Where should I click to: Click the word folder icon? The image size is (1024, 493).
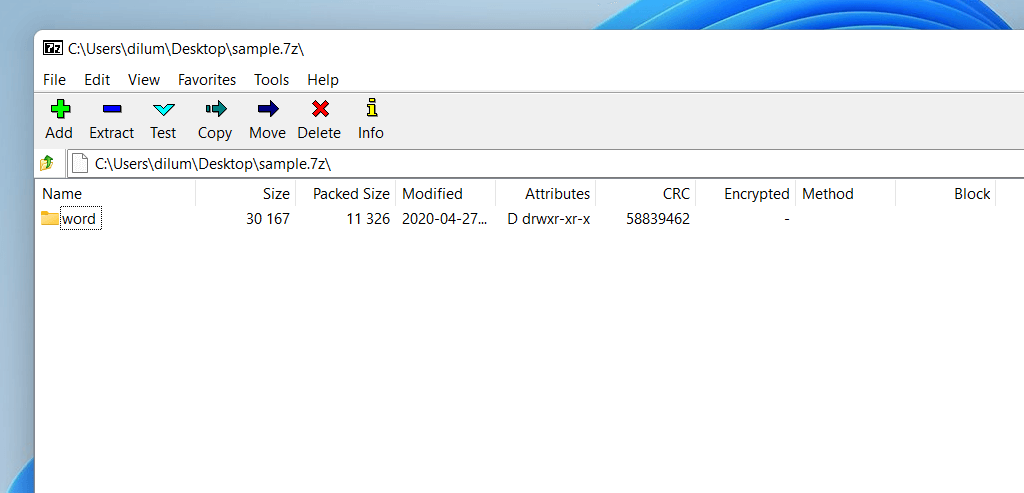[x=50, y=218]
